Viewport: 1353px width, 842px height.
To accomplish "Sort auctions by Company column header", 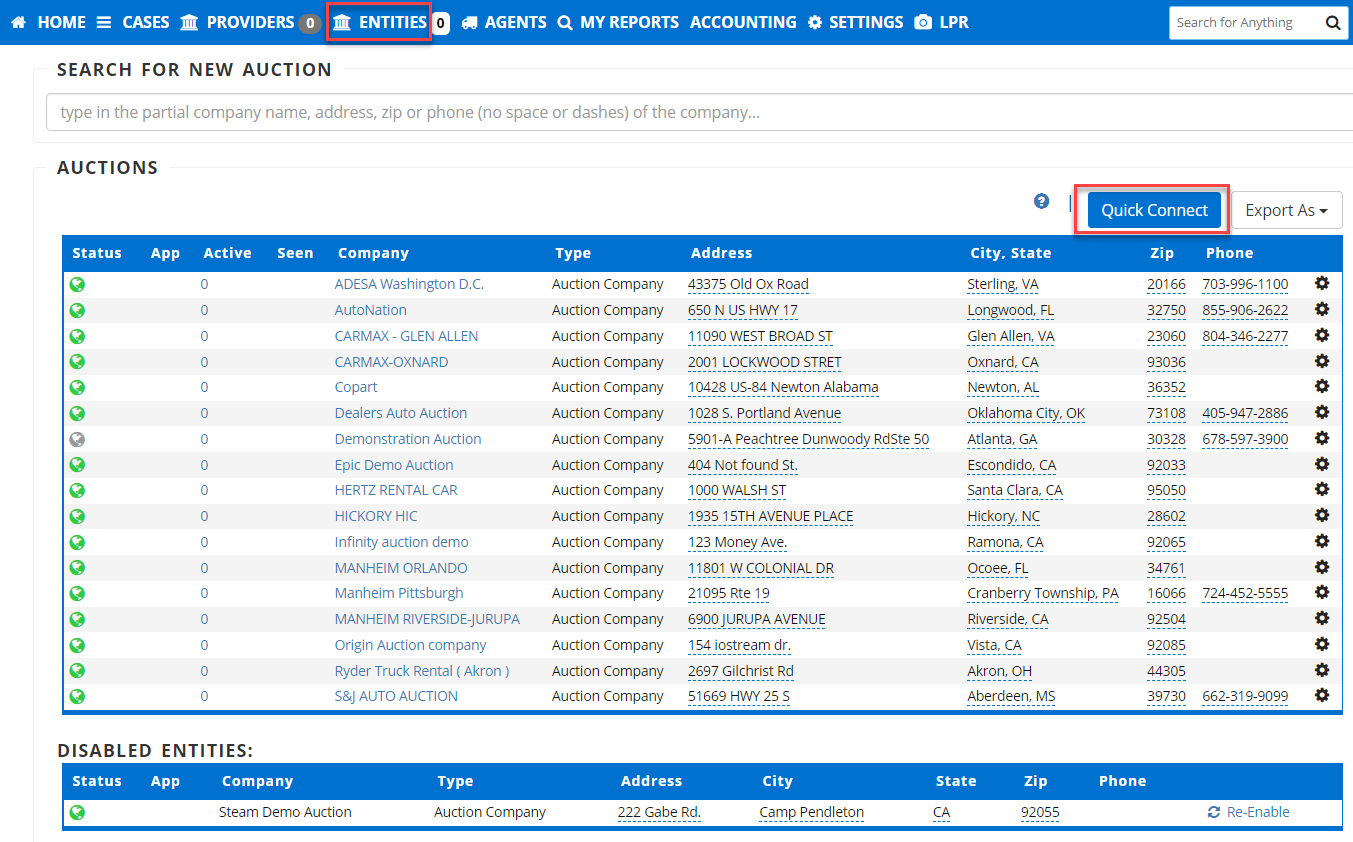I will (373, 253).
